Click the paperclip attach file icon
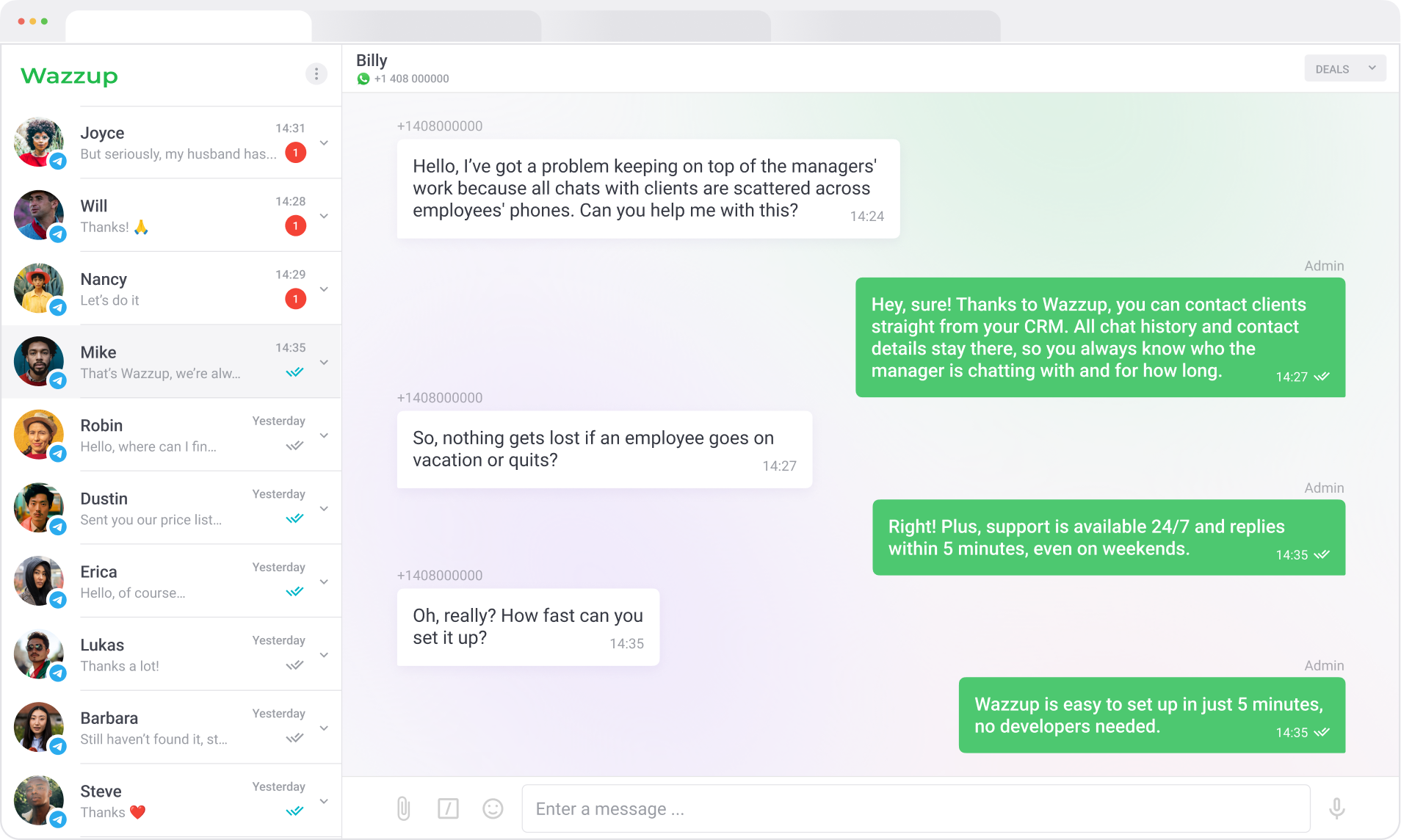The image size is (1401, 840). tap(403, 808)
